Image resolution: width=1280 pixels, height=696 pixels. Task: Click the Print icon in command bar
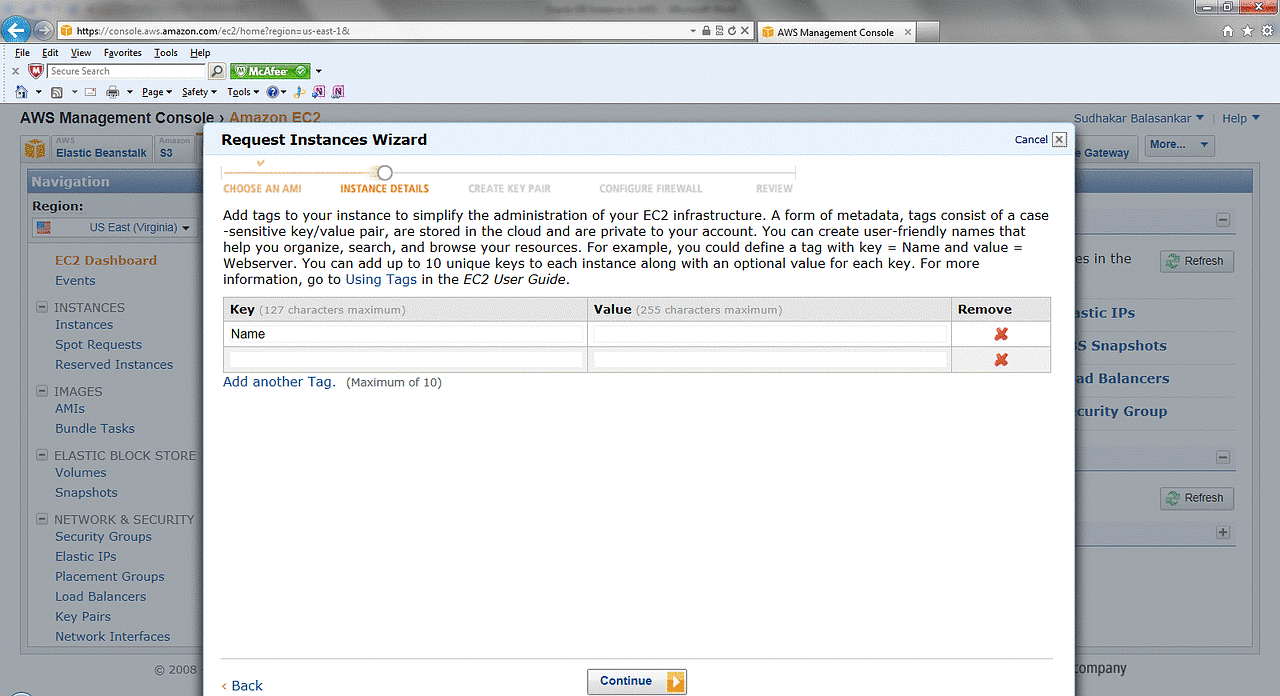click(x=112, y=92)
